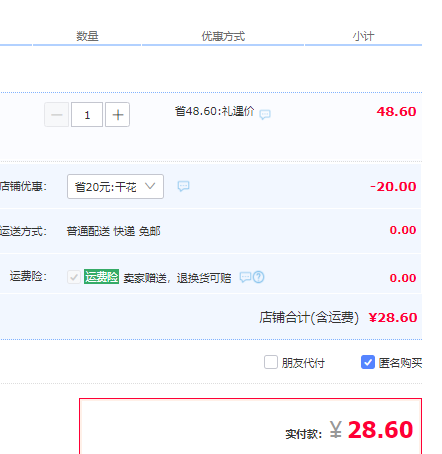Click the 实付款 ¥28.60 total amount
Viewport: 442px width, 454px height.
[x=371, y=429]
